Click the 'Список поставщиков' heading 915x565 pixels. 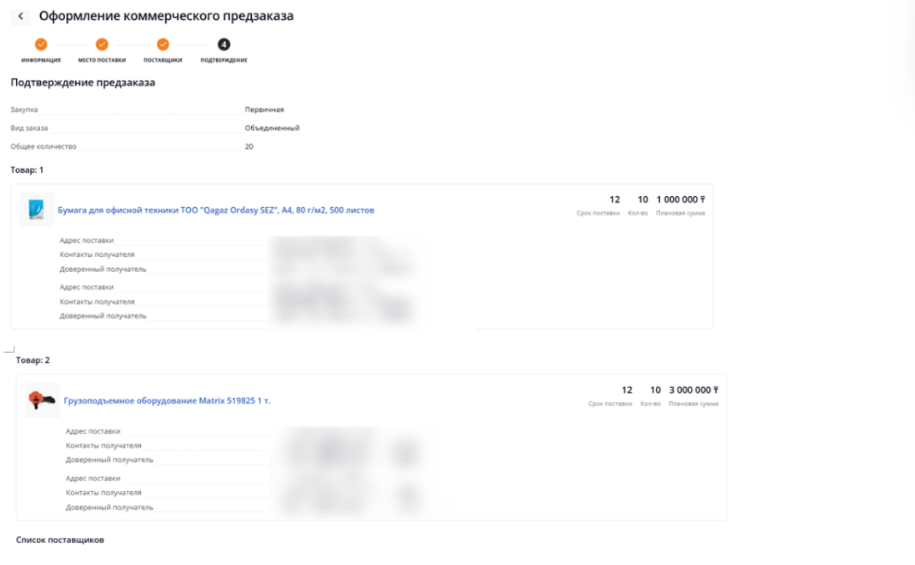coord(60,540)
